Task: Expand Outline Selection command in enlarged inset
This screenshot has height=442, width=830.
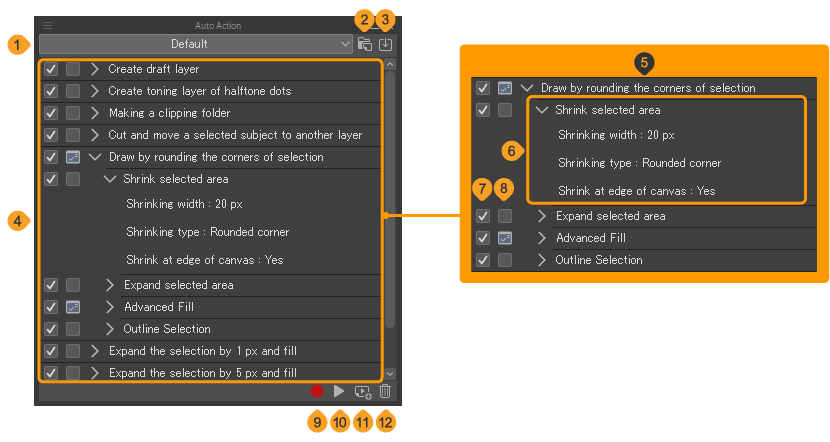Action: coord(542,260)
